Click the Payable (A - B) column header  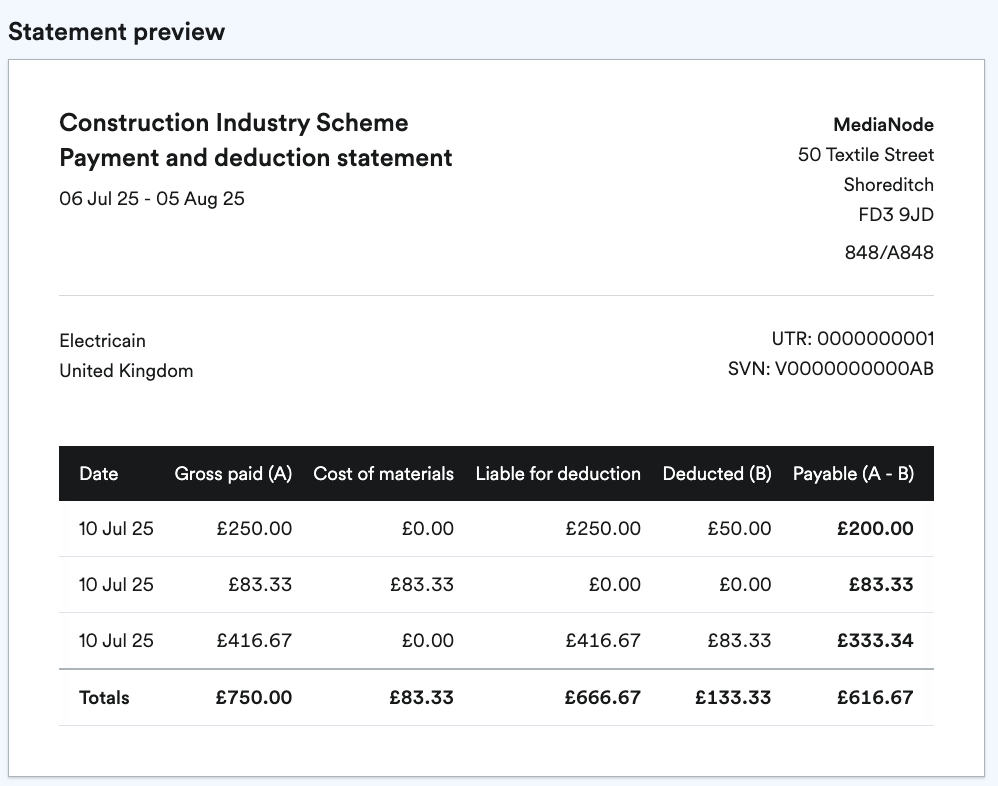pos(853,474)
